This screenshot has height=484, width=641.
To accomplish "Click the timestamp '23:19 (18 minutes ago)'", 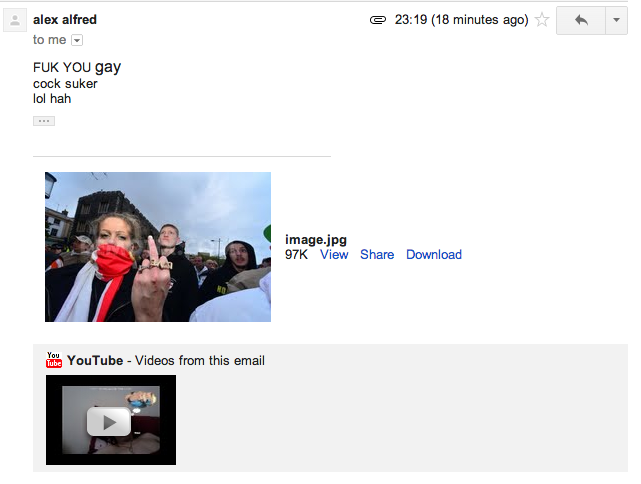I will click(x=461, y=20).
